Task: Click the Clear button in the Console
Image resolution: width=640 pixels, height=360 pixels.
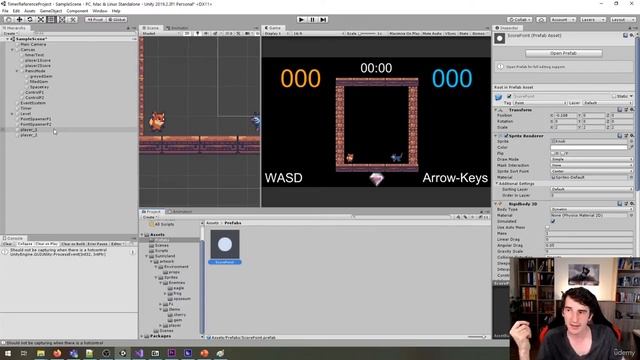Action: (8, 244)
